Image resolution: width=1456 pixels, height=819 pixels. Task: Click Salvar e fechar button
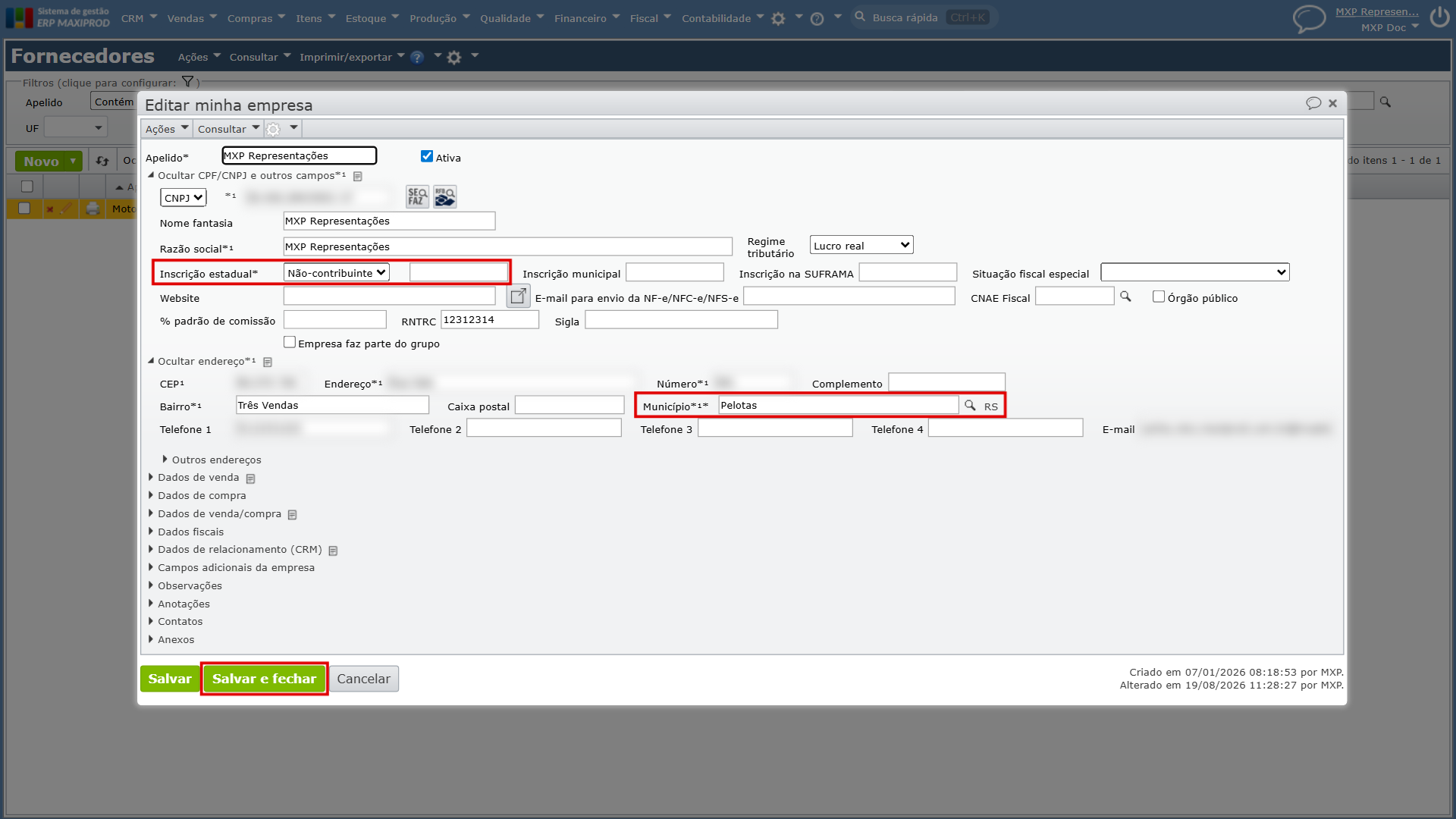click(265, 679)
